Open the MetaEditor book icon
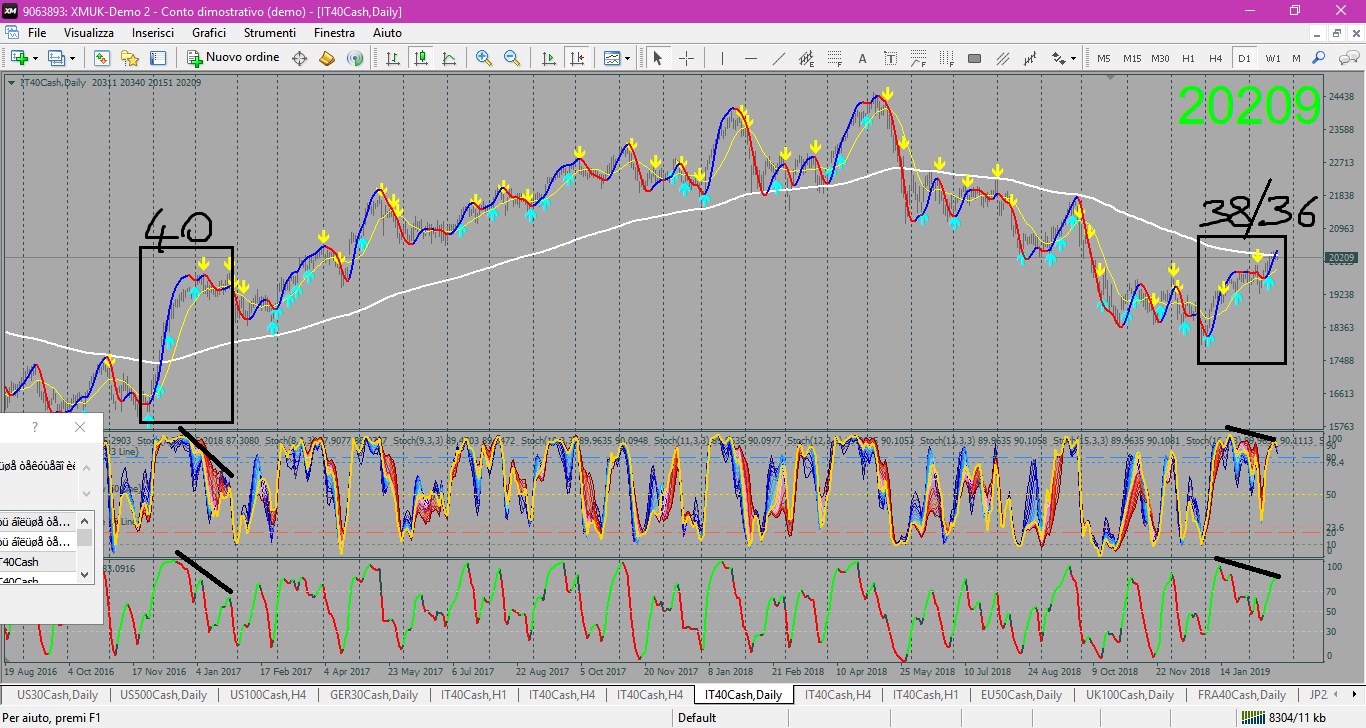The width and height of the screenshot is (1366, 728). click(x=326, y=58)
